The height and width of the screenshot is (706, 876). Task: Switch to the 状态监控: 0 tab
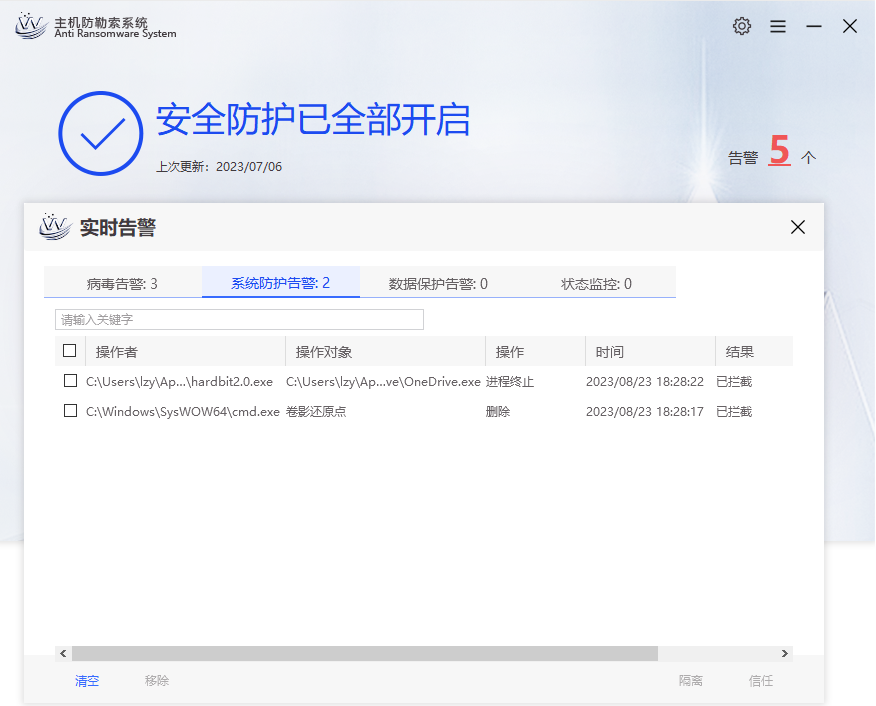596,284
